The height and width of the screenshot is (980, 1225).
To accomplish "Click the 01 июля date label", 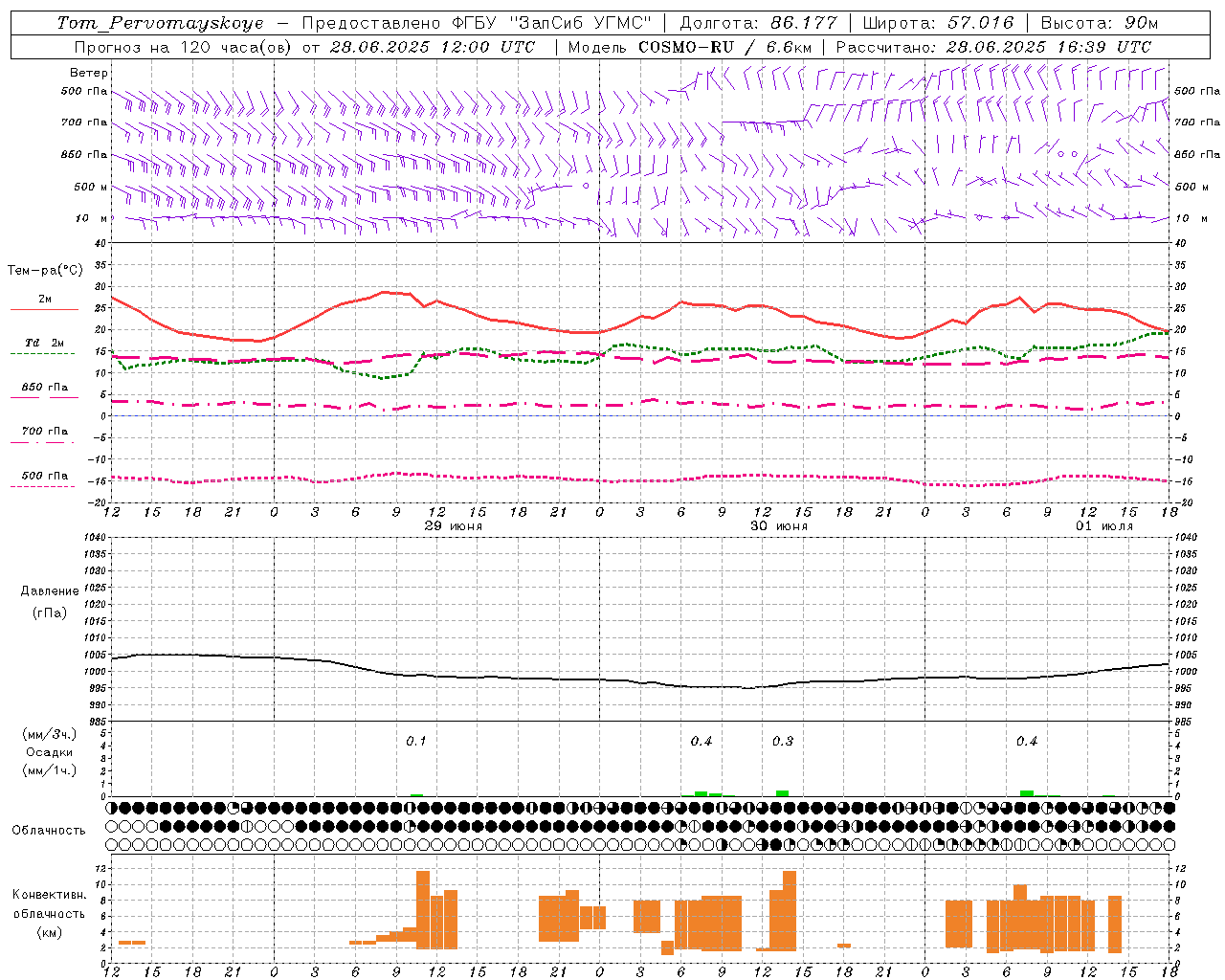I will (1103, 526).
